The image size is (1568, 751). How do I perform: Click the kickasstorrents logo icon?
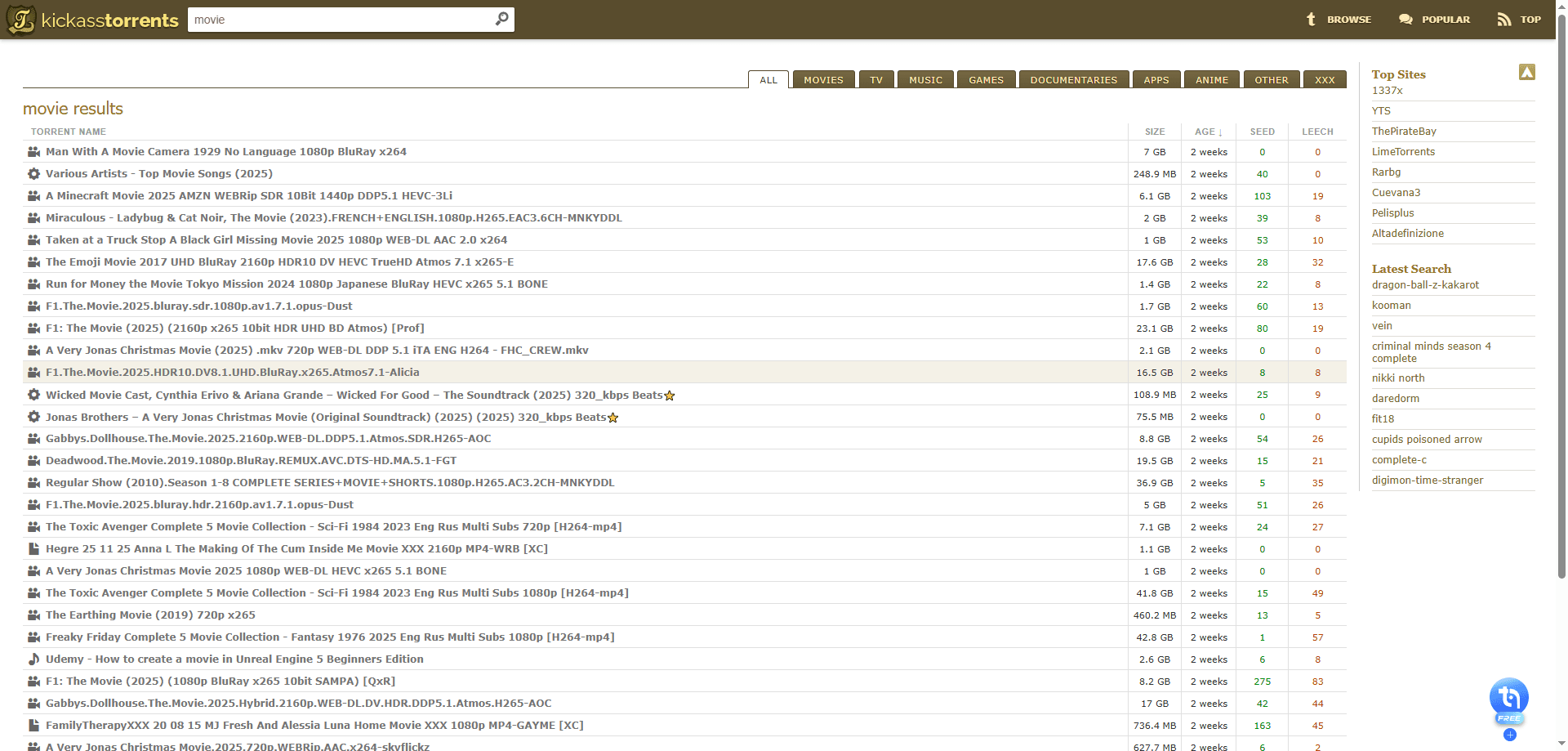coord(21,20)
